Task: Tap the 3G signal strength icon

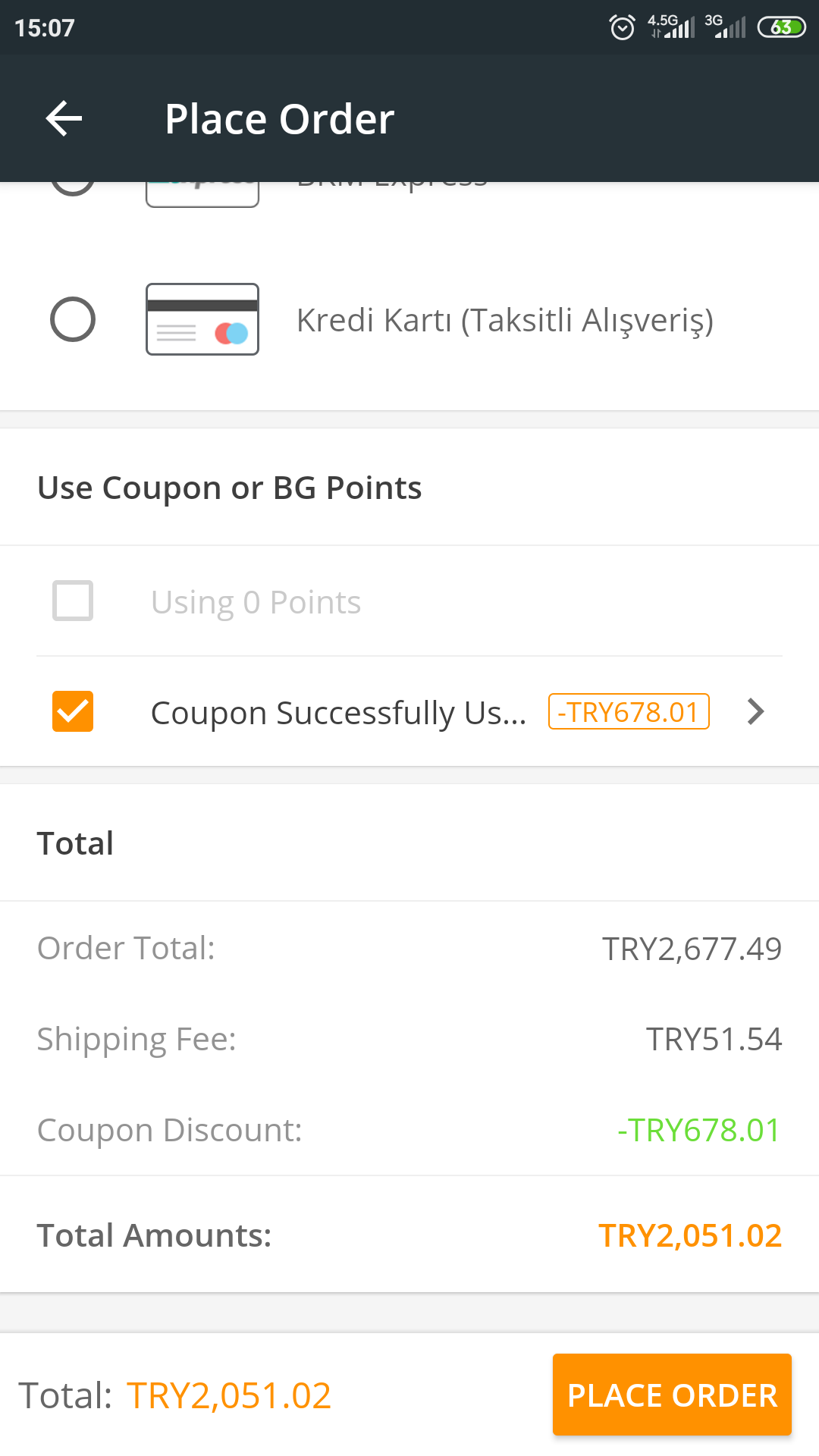Action: click(x=726, y=27)
